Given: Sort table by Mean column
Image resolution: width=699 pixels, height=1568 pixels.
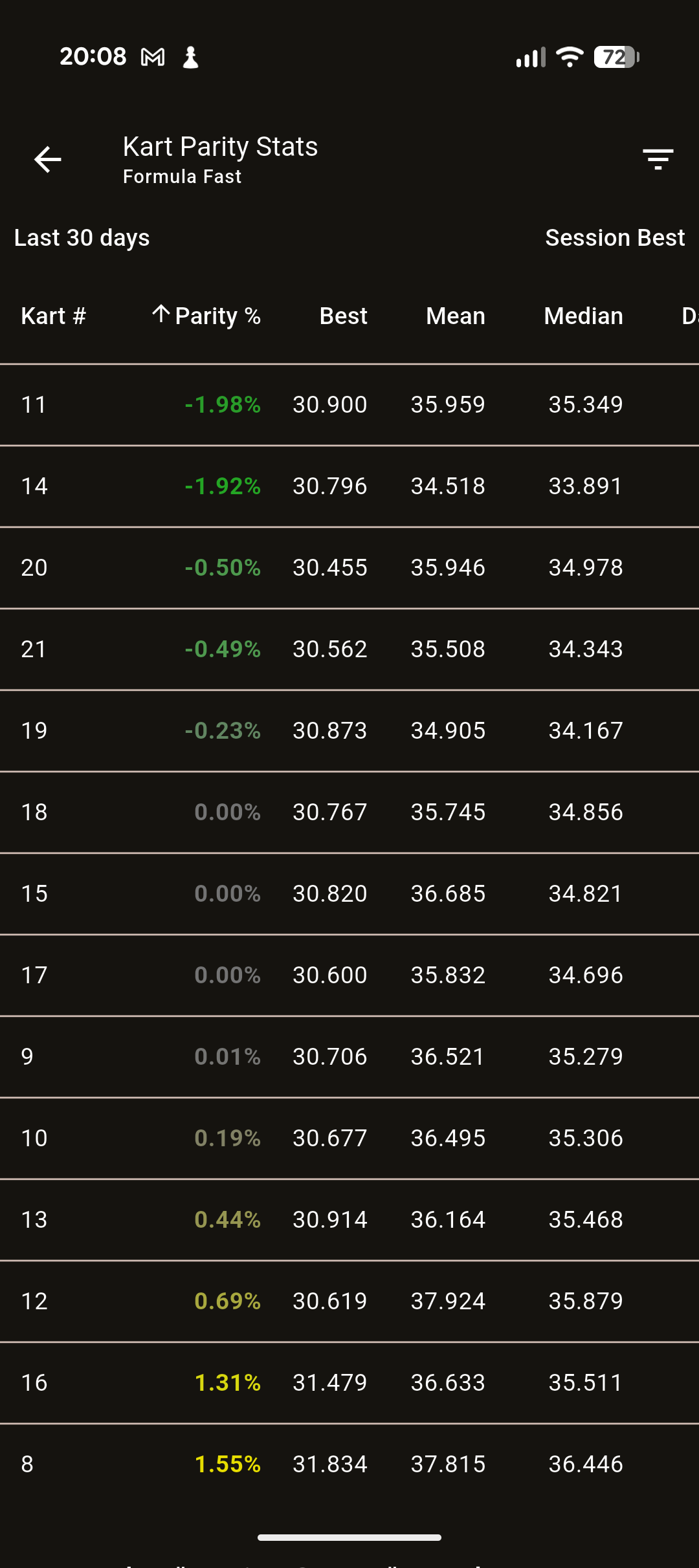Looking at the screenshot, I should pos(455,316).
